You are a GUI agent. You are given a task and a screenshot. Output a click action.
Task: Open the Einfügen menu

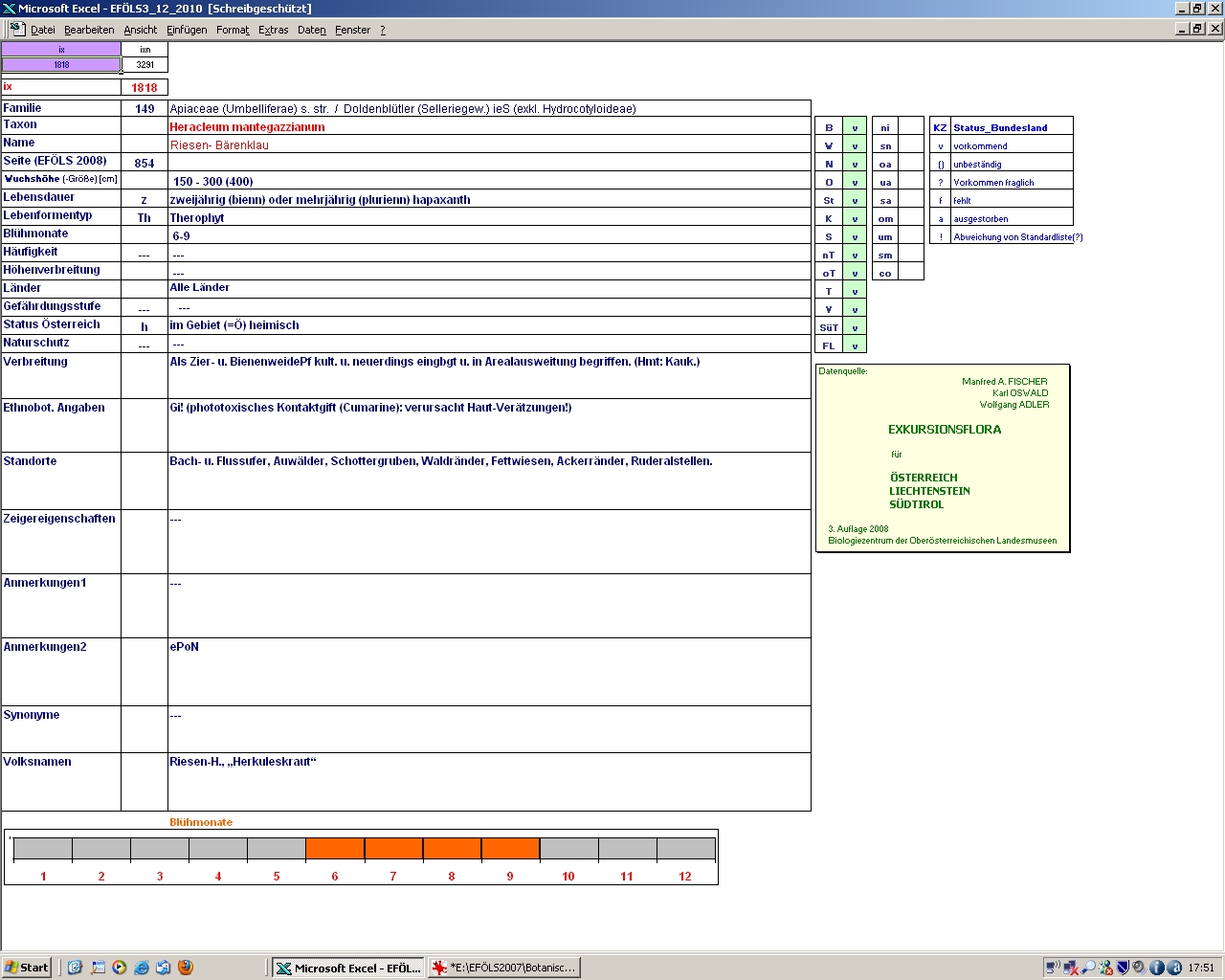tap(187, 30)
